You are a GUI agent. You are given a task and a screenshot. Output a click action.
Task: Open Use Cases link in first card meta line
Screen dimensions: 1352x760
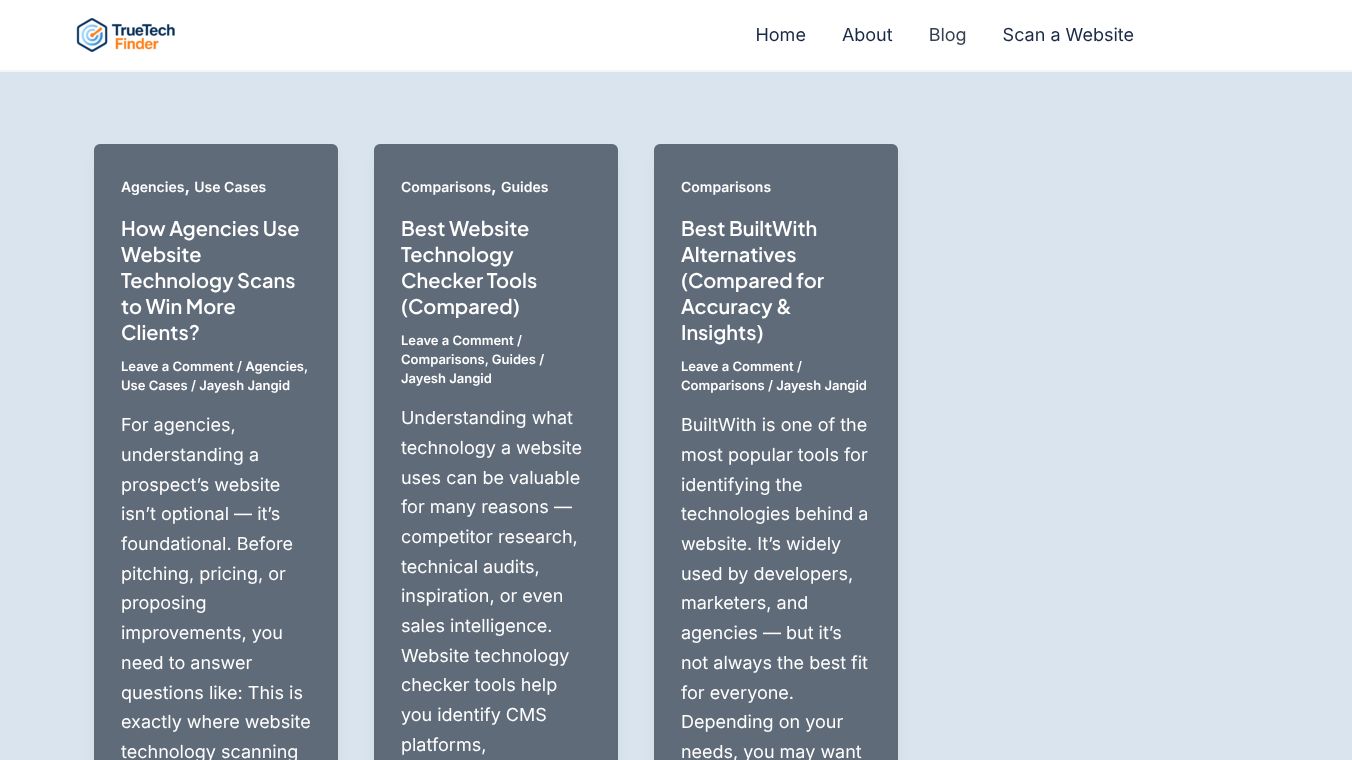154,386
